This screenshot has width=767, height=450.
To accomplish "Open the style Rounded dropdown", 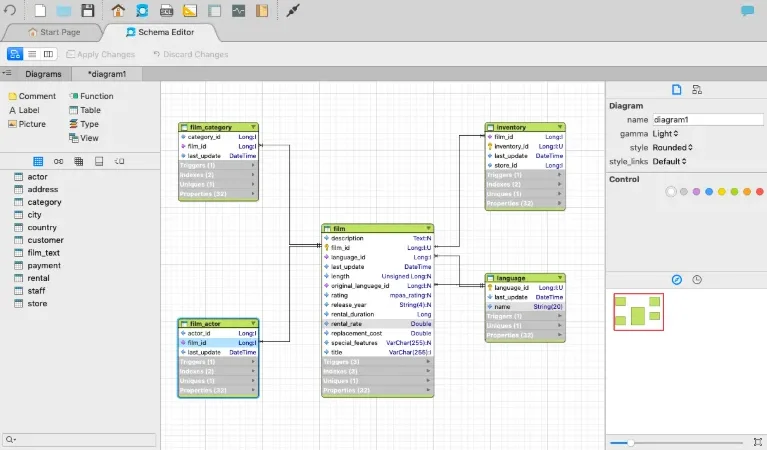I will coord(673,147).
